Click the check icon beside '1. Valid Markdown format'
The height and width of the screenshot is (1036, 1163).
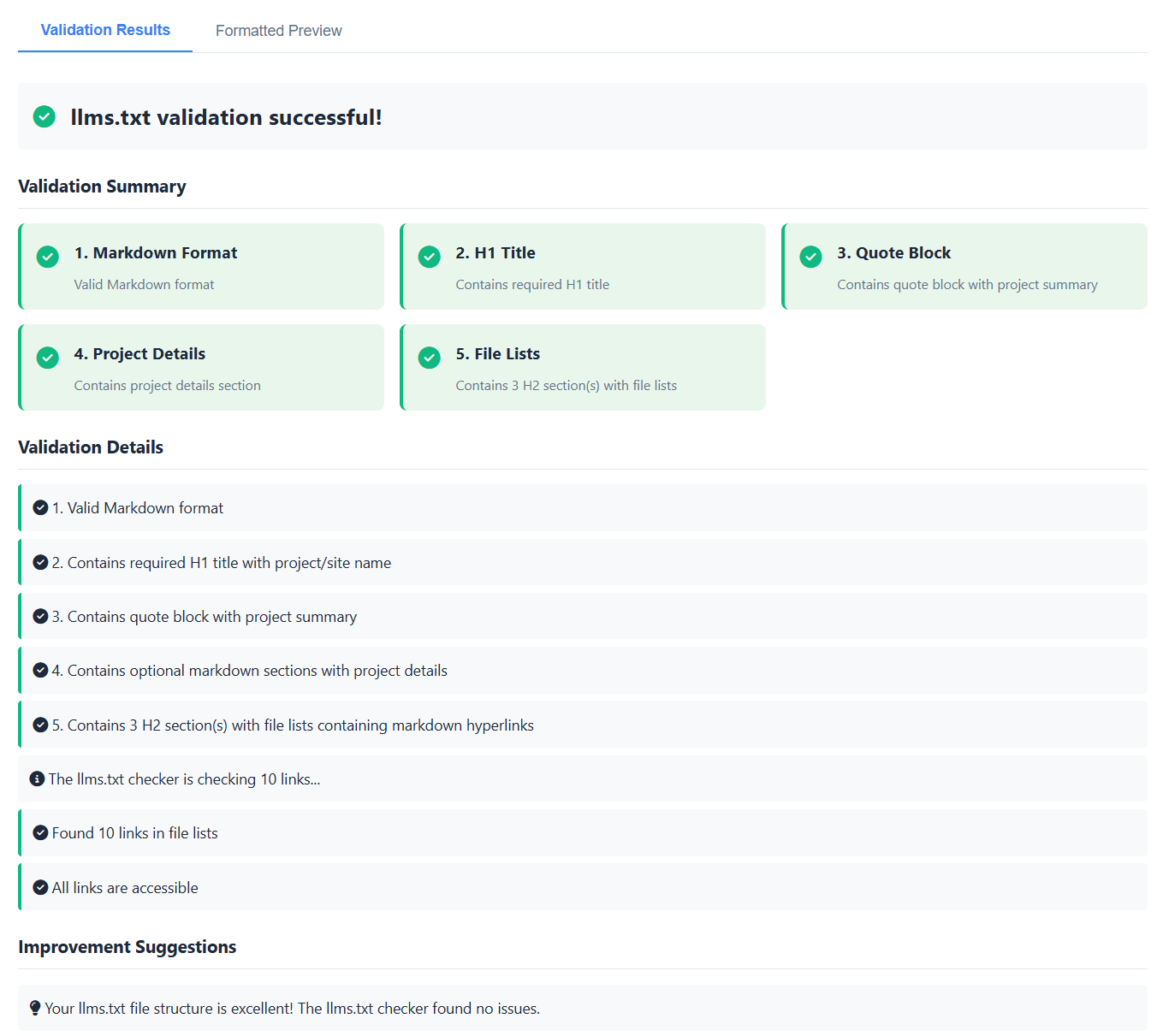(x=40, y=507)
